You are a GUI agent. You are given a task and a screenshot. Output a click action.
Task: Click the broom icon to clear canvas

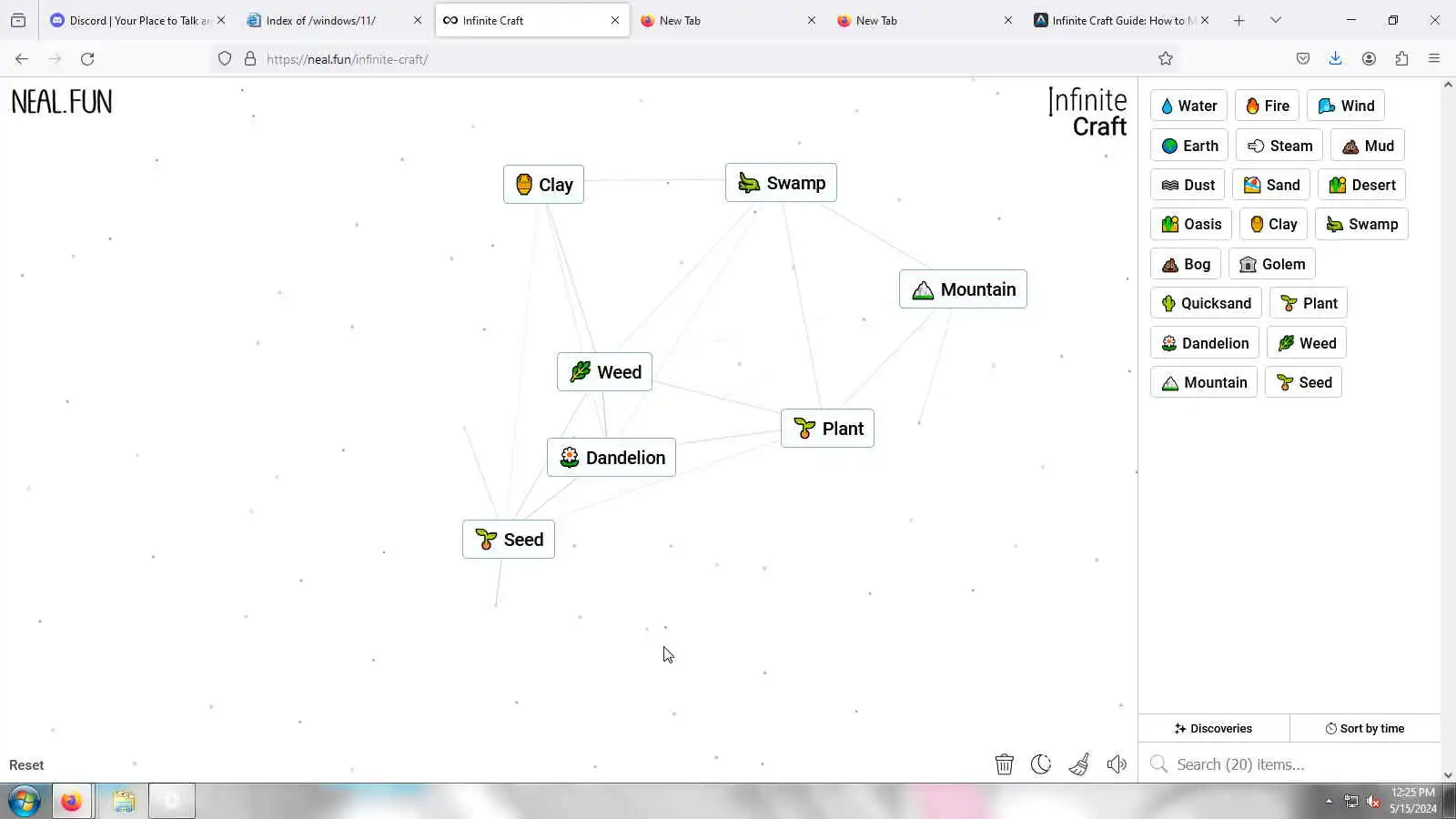pyautogui.click(x=1079, y=764)
